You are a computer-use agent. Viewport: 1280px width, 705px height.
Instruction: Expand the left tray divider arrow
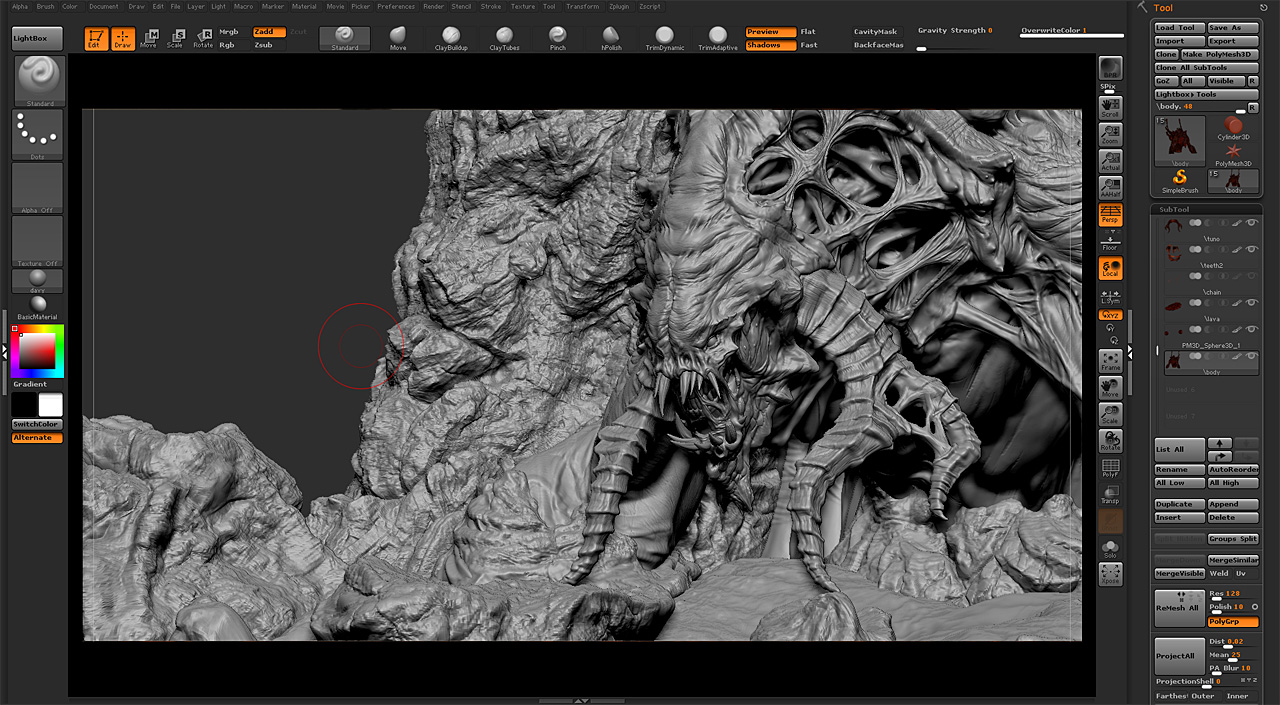tap(4, 352)
